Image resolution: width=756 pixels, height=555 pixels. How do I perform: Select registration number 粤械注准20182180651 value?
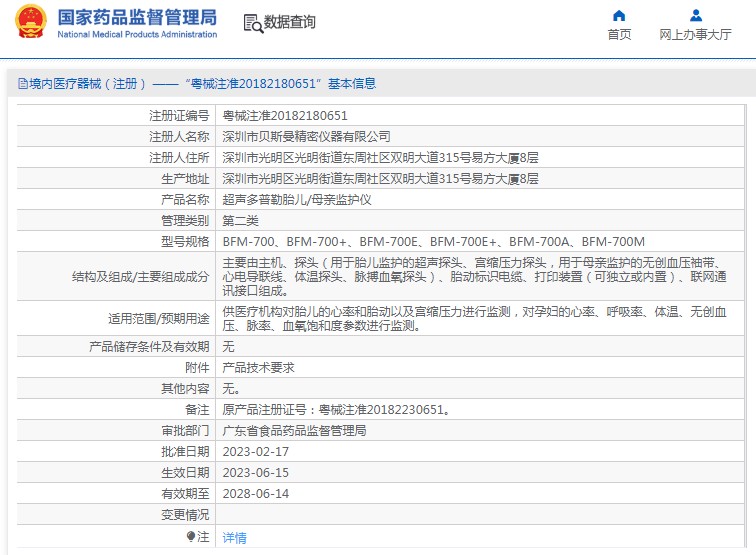(x=285, y=116)
